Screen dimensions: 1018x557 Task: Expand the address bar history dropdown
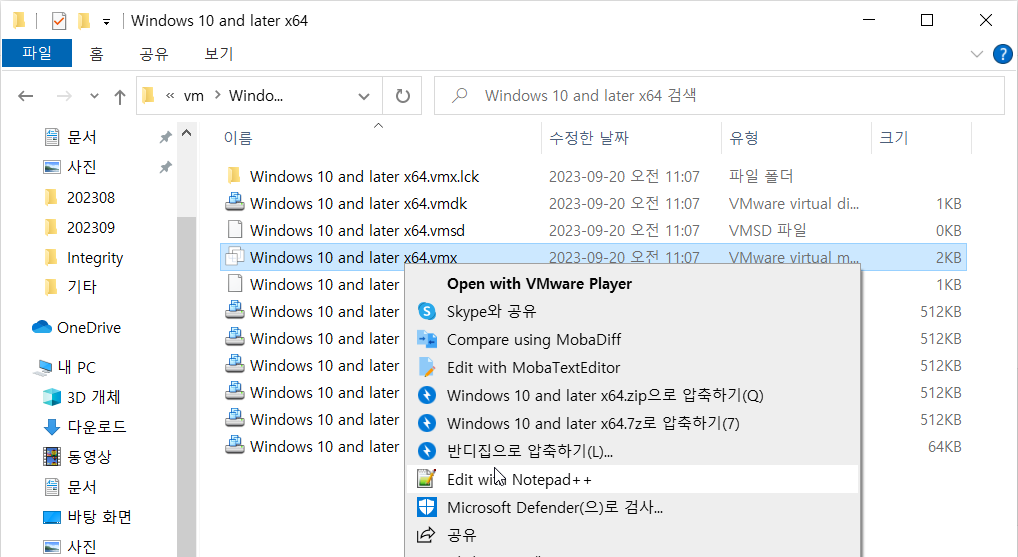364,96
